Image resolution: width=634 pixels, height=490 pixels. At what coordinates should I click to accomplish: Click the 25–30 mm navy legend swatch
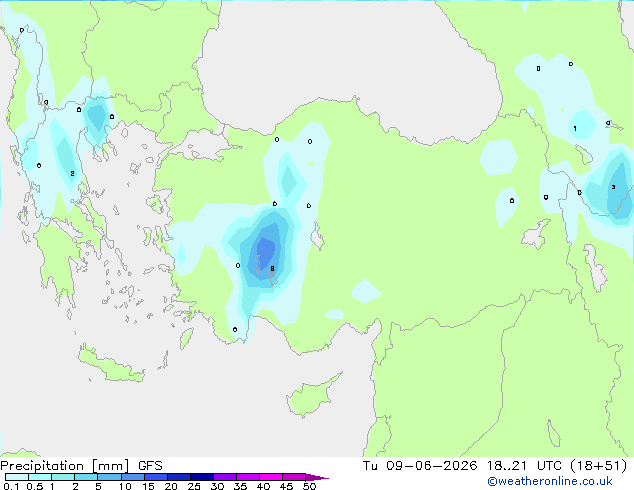202,477
